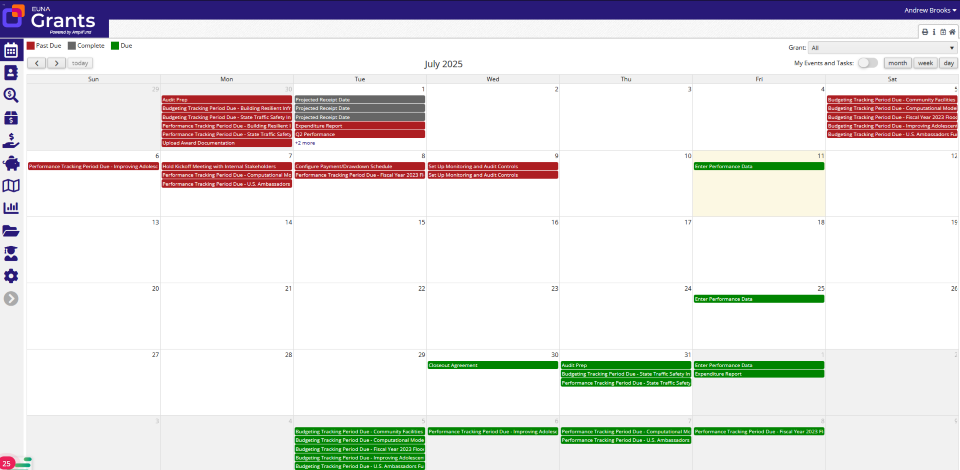Click the piggy bank sidebar icon

click(11, 163)
